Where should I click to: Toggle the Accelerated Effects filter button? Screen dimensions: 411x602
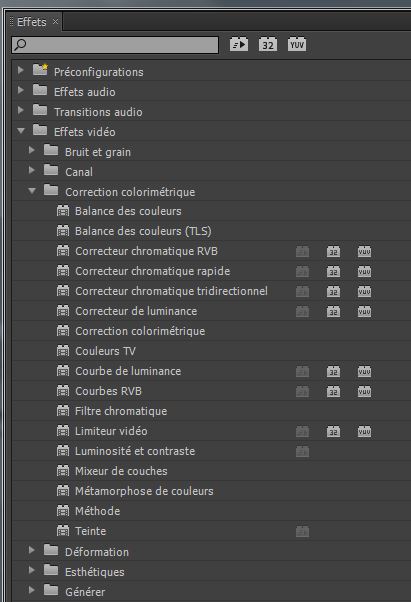[x=239, y=45]
